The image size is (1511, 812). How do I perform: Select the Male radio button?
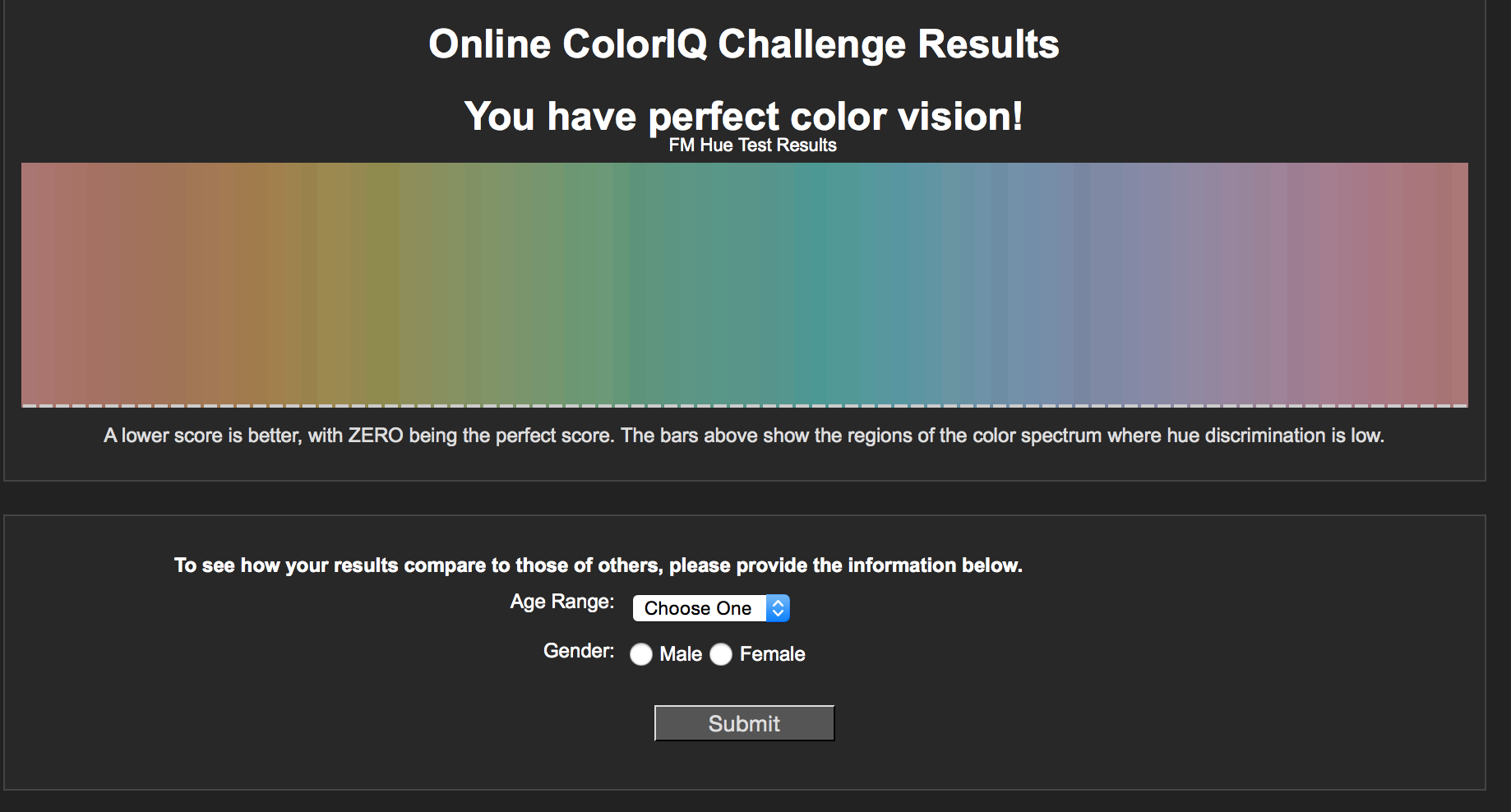(x=641, y=654)
